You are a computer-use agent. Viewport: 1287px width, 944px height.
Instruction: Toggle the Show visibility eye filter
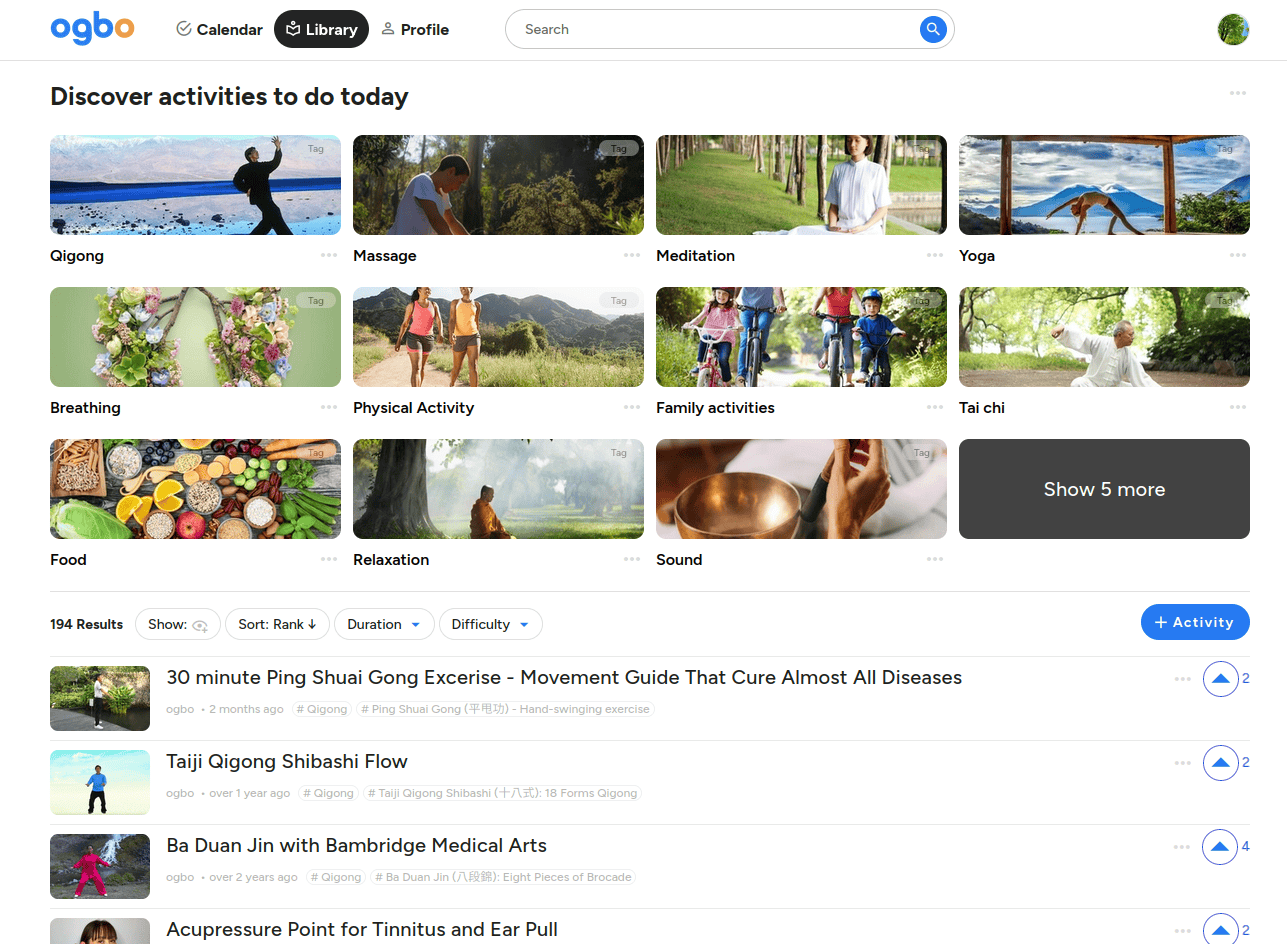point(178,624)
